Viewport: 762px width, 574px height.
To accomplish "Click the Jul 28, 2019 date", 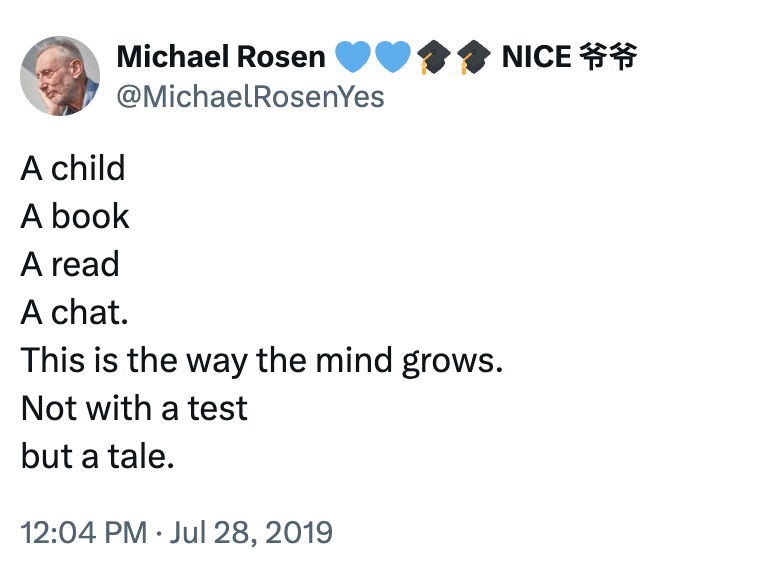I will [248, 531].
